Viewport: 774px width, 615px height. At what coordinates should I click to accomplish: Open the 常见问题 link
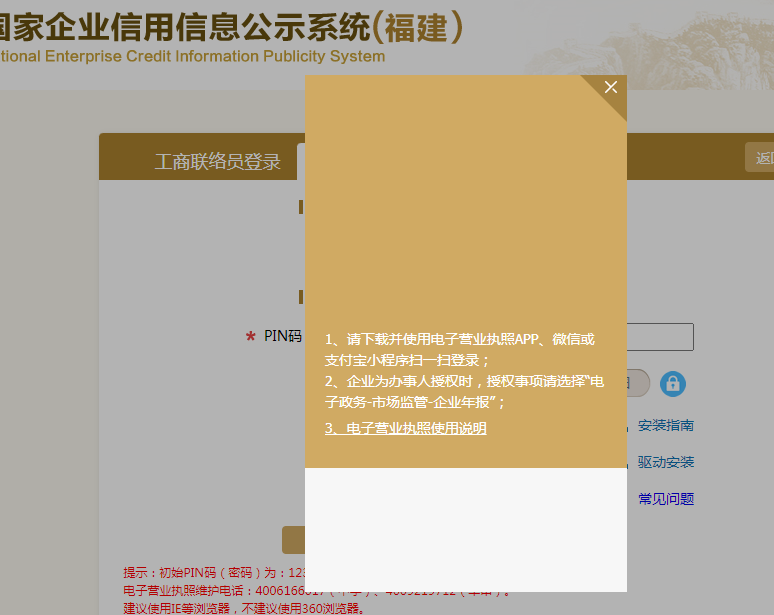tap(666, 498)
